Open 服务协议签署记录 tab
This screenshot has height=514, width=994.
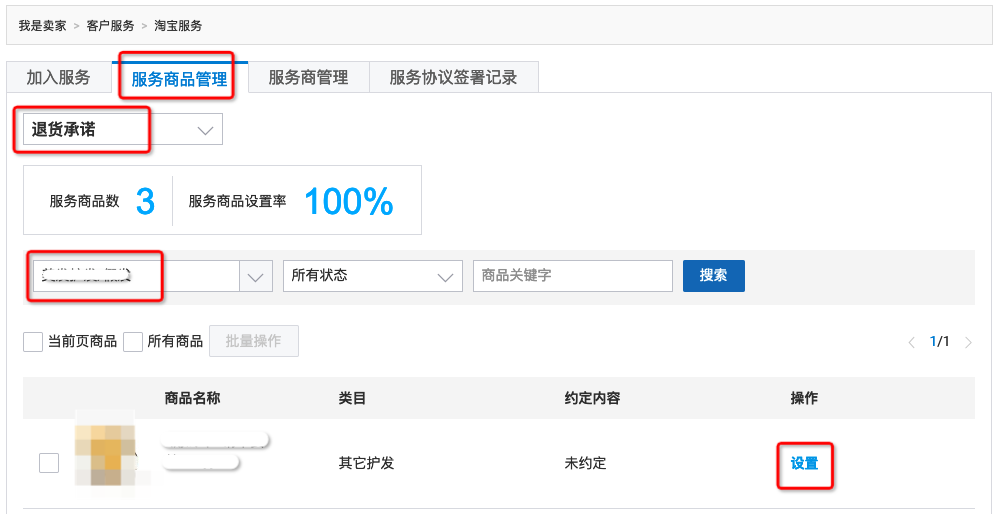pos(453,78)
